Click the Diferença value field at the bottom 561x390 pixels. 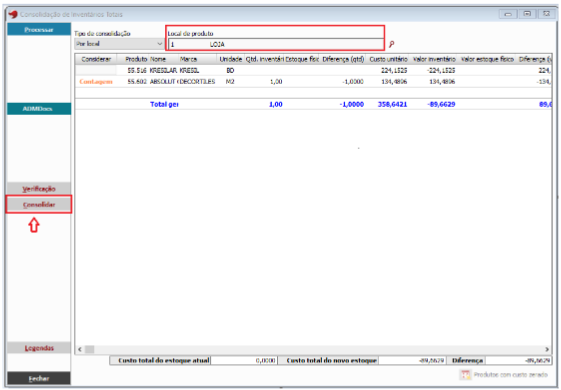tap(518, 360)
